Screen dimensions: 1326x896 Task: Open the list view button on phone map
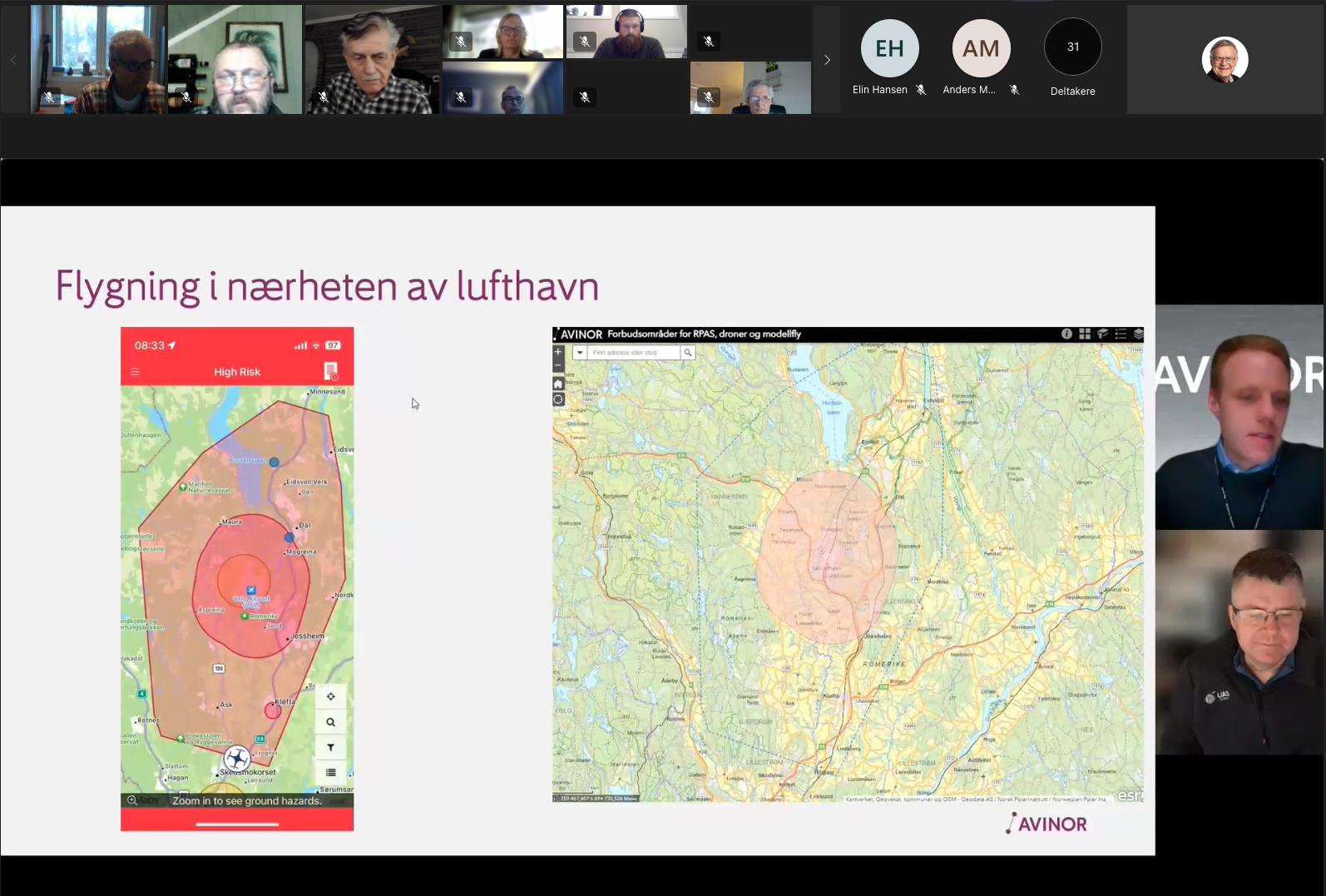pyautogui.click(x=330, y=772)
